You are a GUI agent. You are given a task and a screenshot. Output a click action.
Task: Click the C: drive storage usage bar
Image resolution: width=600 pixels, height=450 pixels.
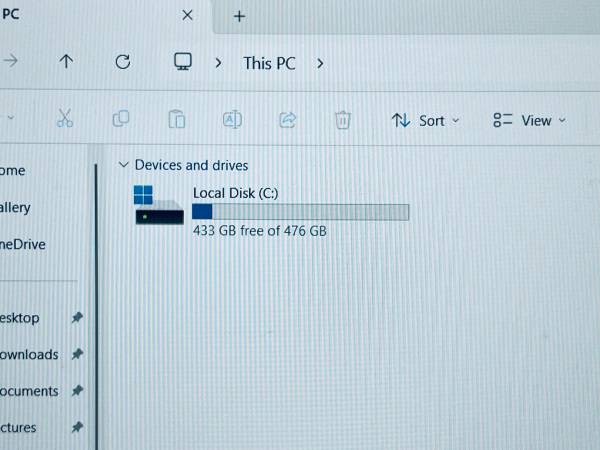pyautogui.click(x=301, y=212)
